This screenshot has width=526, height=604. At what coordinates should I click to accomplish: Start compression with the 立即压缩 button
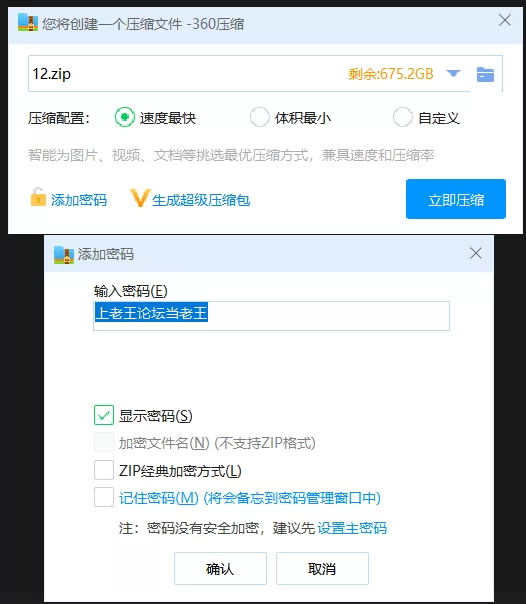pyautogui.click(x=456, y=199)
